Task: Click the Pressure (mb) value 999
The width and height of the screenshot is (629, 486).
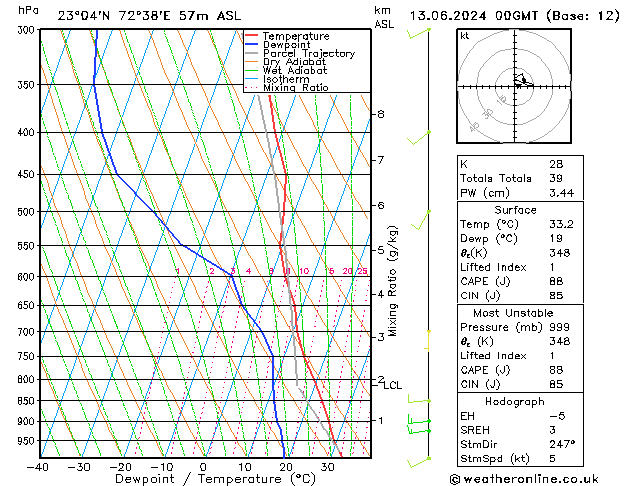Action: (x=560, y=327)
